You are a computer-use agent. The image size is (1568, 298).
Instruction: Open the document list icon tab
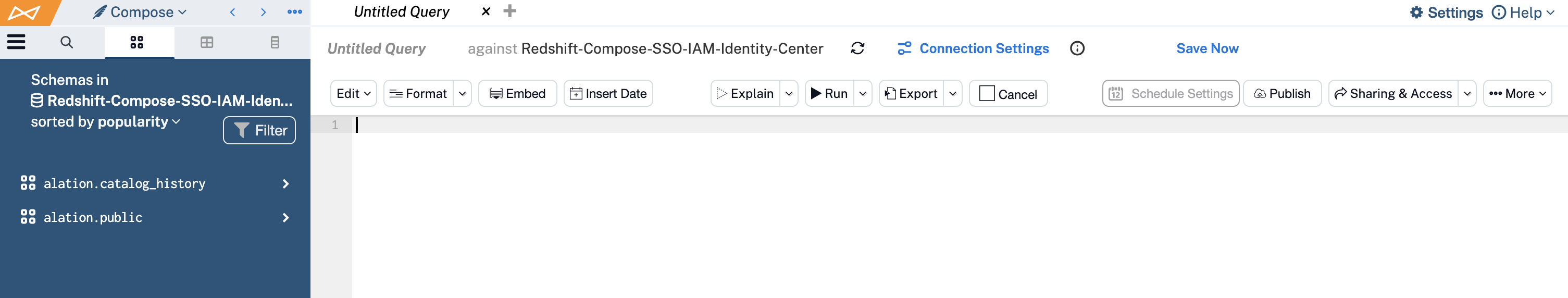[x=275, y=42]
